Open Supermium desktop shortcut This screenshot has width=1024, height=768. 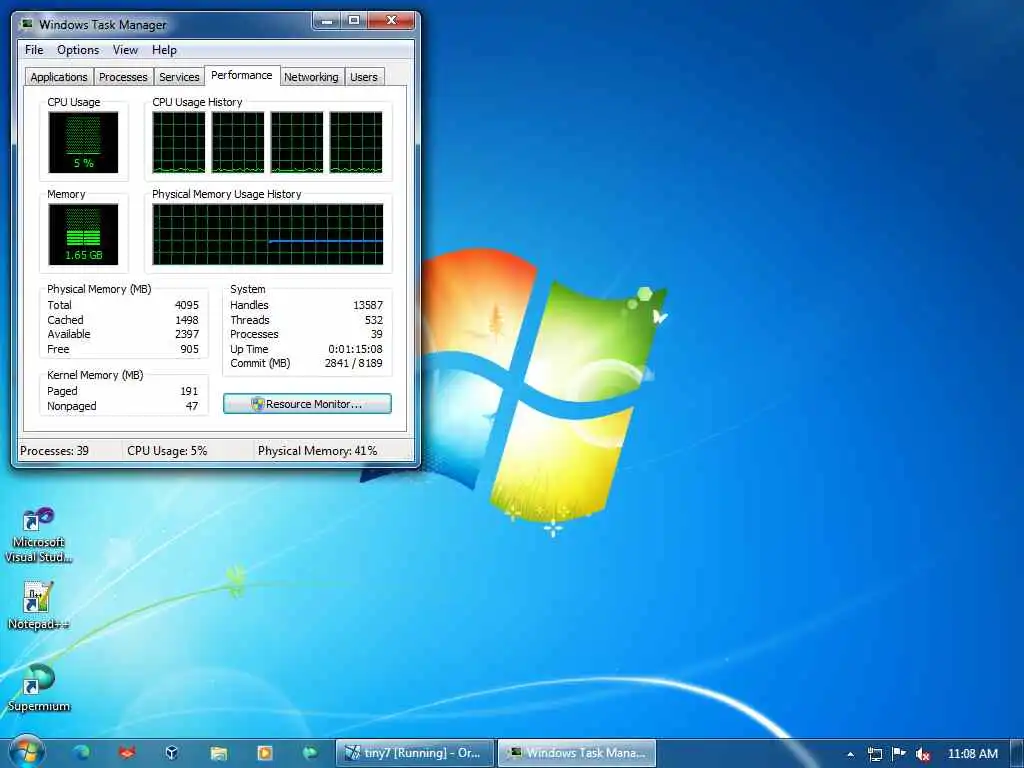coord(39,687)
